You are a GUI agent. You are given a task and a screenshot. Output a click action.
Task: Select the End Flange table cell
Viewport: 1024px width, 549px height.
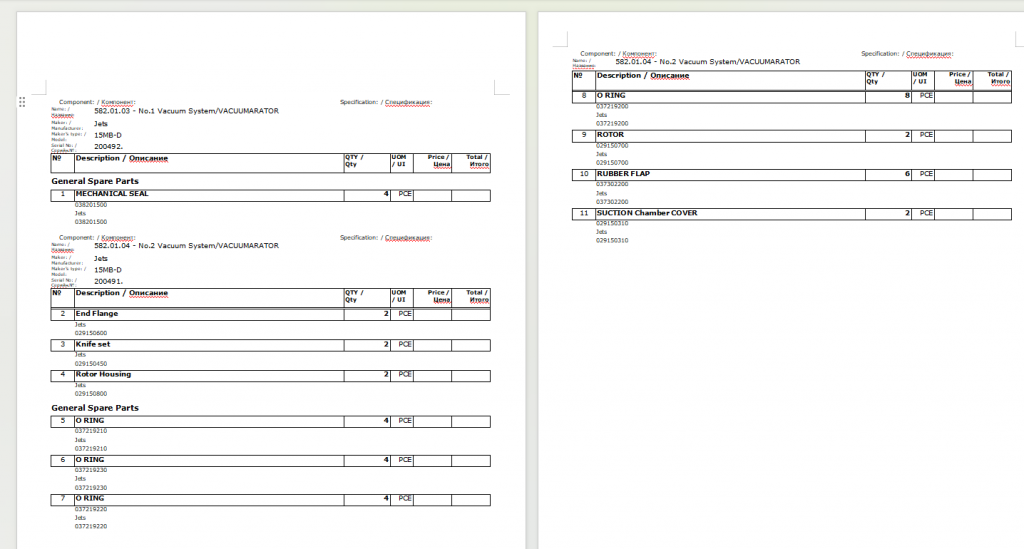click(97, 314)
